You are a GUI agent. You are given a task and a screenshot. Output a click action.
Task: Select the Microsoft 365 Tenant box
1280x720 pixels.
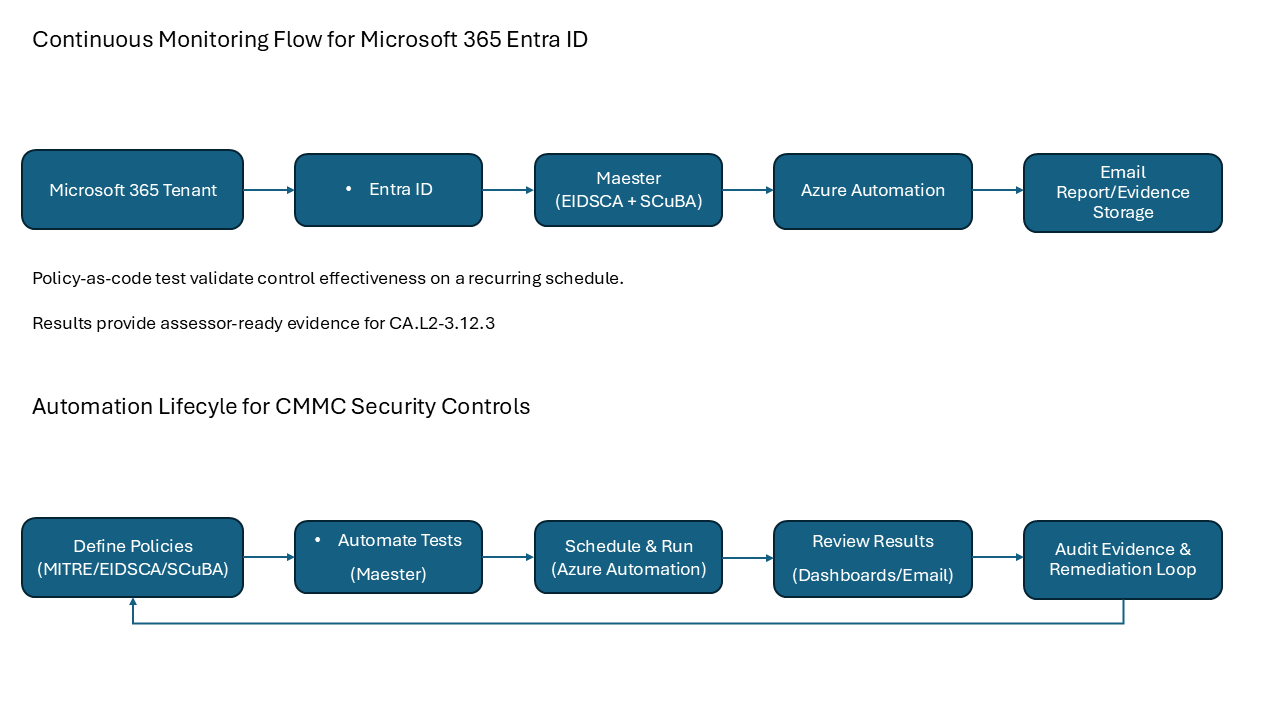[132, 190]
